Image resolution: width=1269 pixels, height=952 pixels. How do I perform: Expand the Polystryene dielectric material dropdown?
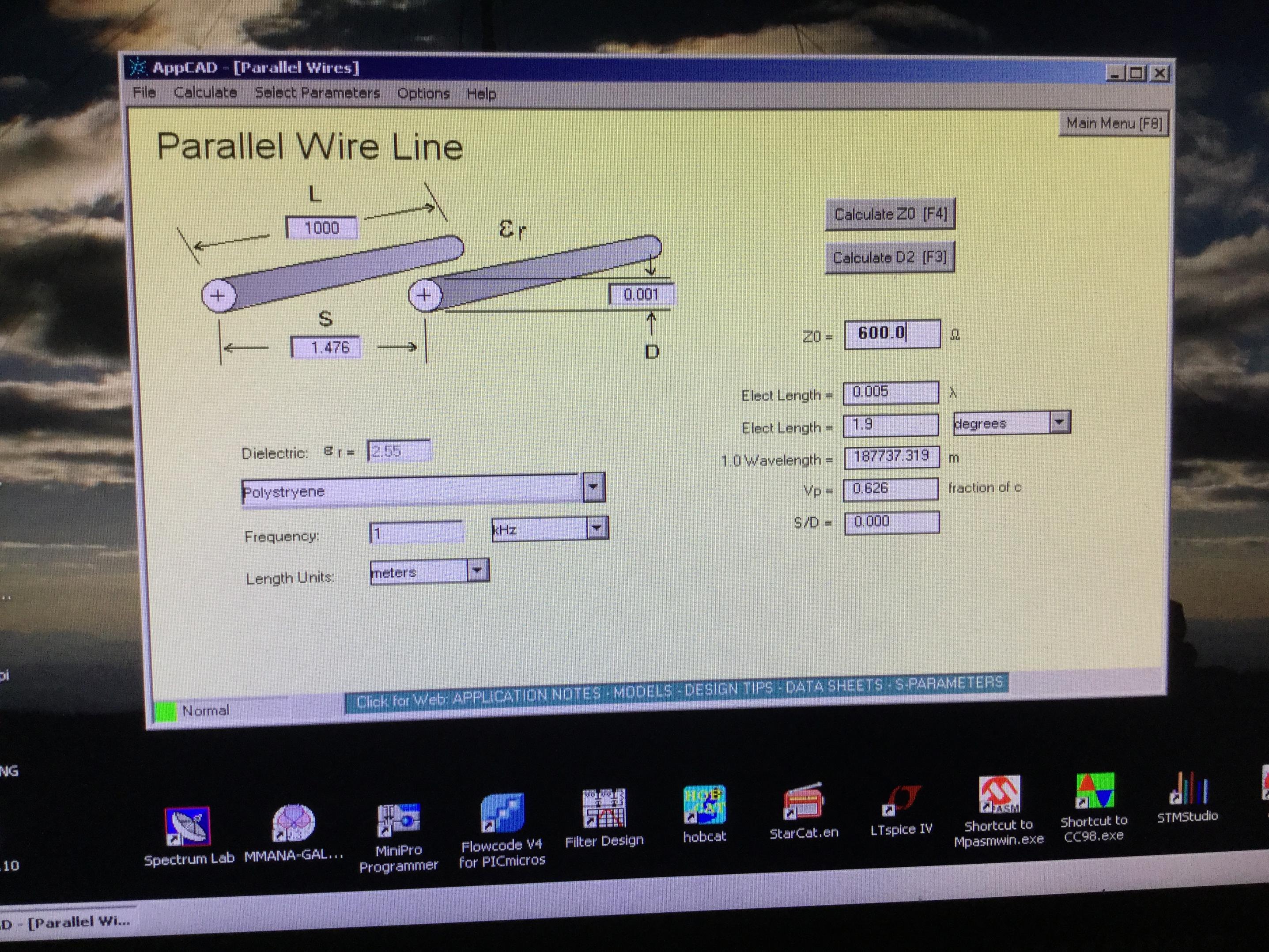point(594,488)
